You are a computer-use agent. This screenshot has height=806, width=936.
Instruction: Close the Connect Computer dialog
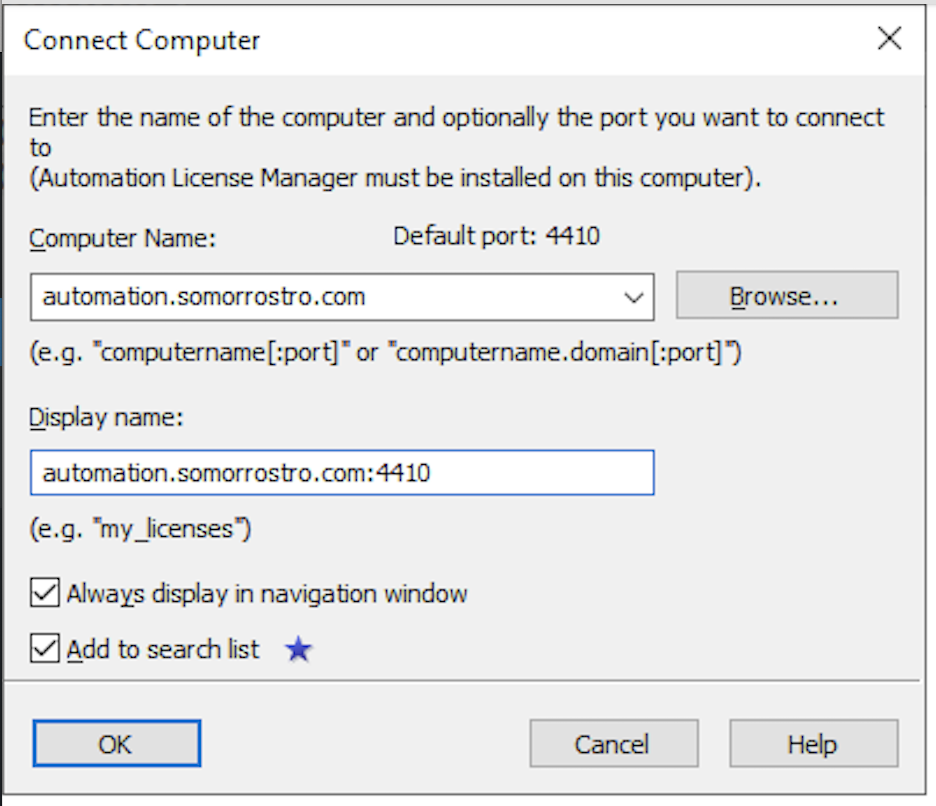point(889,40)
